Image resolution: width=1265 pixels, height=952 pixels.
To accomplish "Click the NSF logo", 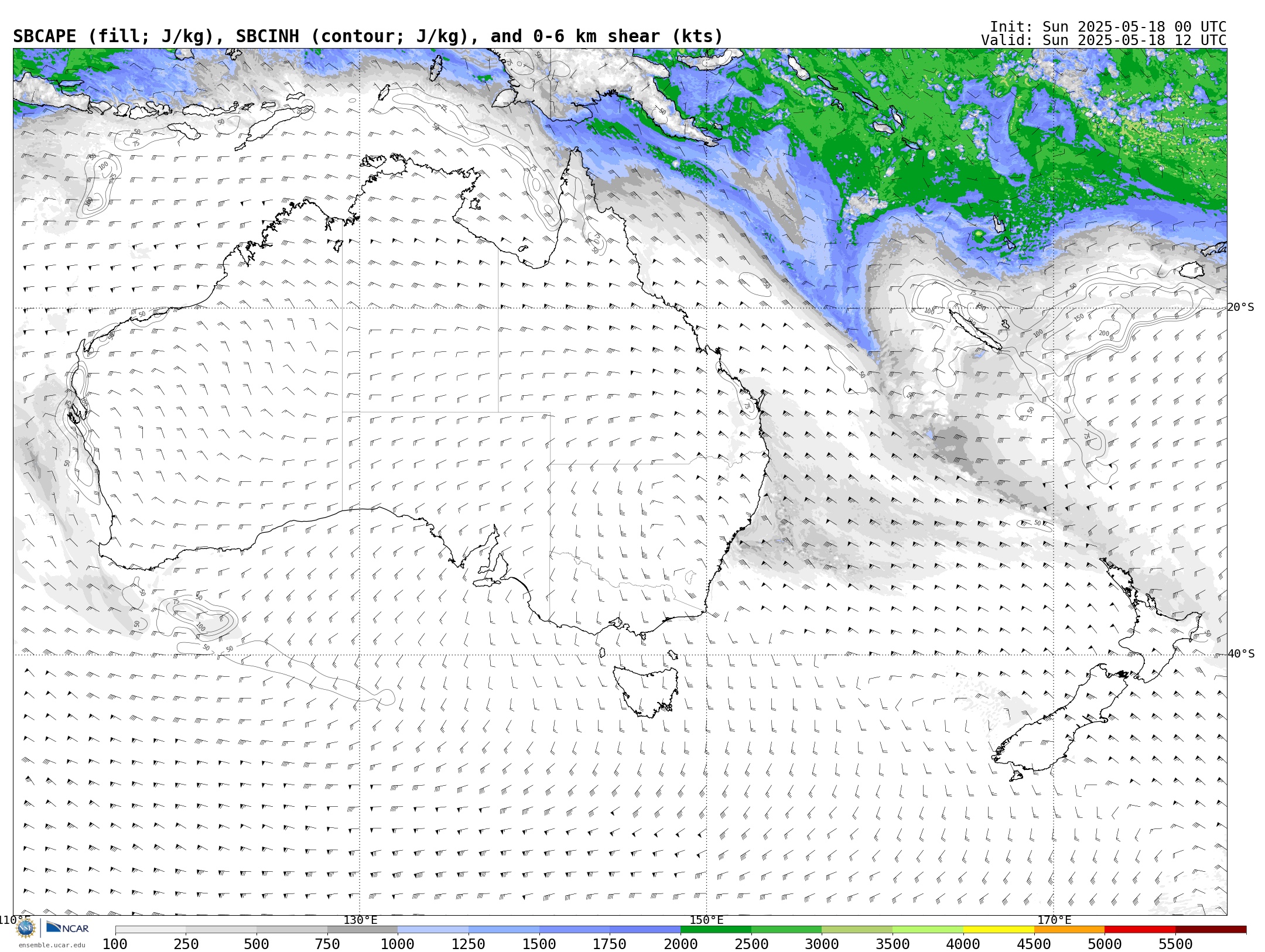I will (26, 928).
